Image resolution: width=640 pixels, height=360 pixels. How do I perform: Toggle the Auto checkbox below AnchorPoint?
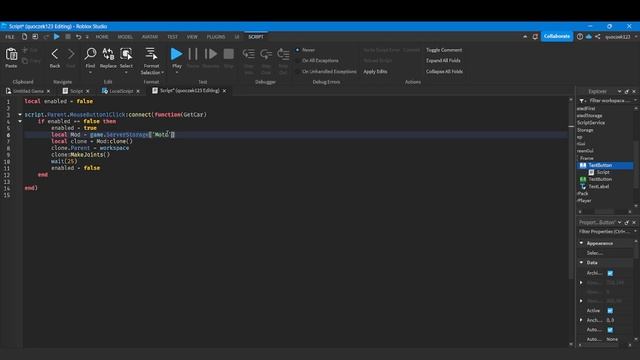610,329
